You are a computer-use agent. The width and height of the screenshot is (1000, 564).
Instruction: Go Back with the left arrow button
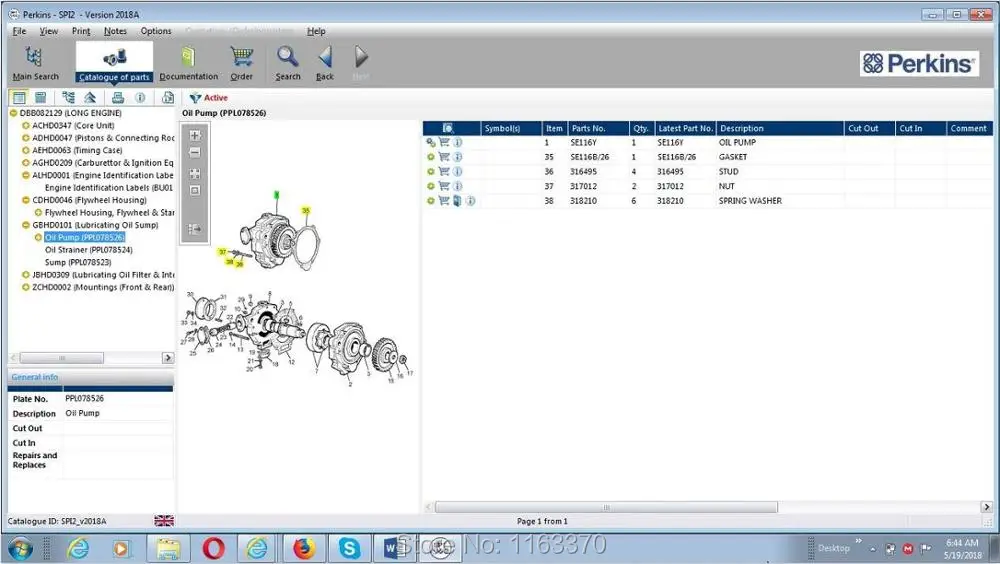point(325,63)
